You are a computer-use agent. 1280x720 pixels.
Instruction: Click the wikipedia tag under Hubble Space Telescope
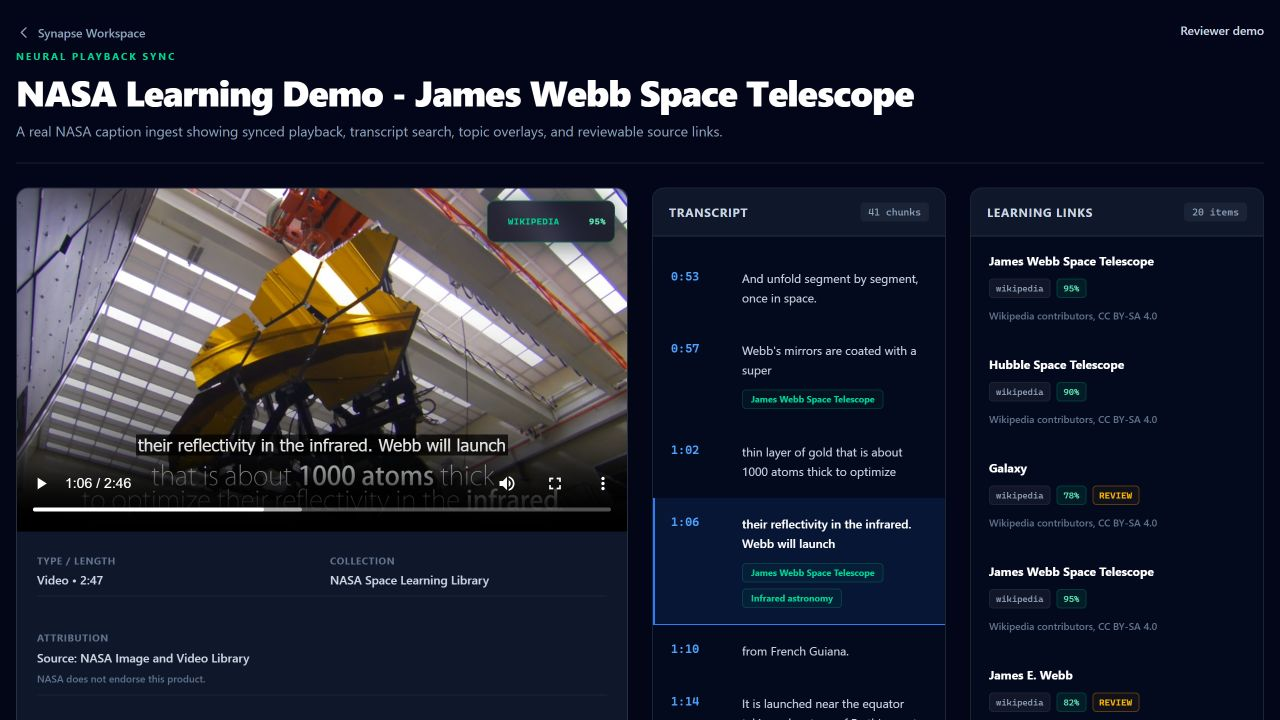tap(1020, 392)
